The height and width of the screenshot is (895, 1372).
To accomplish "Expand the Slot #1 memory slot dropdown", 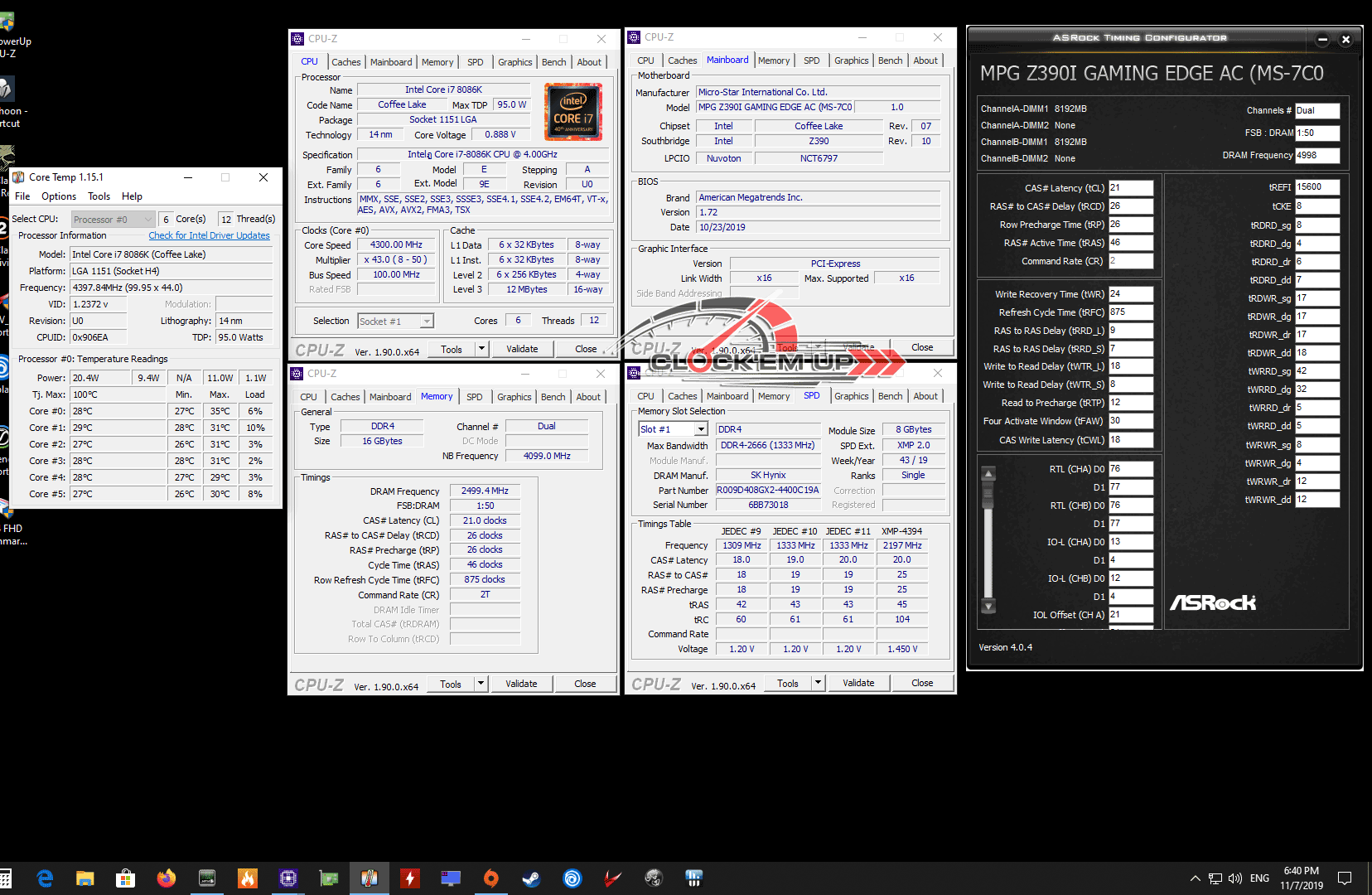I will click(x=701, y=429).
